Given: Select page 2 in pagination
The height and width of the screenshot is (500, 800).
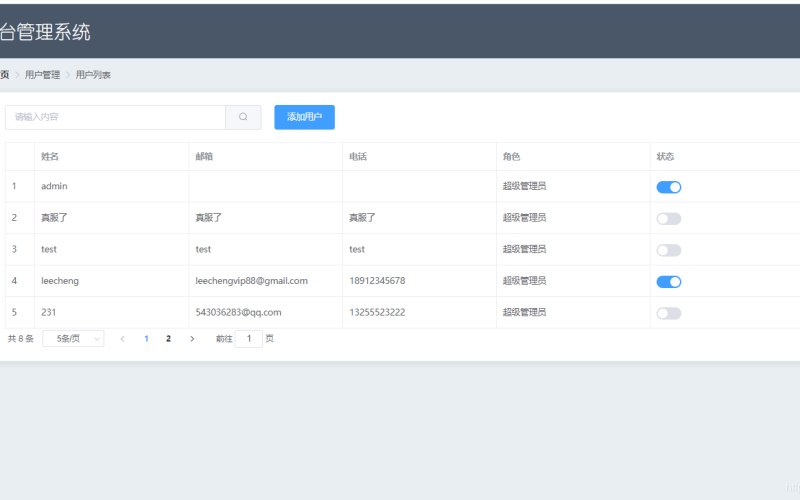Looking at the screenshot, I should (x=168, y=339).
